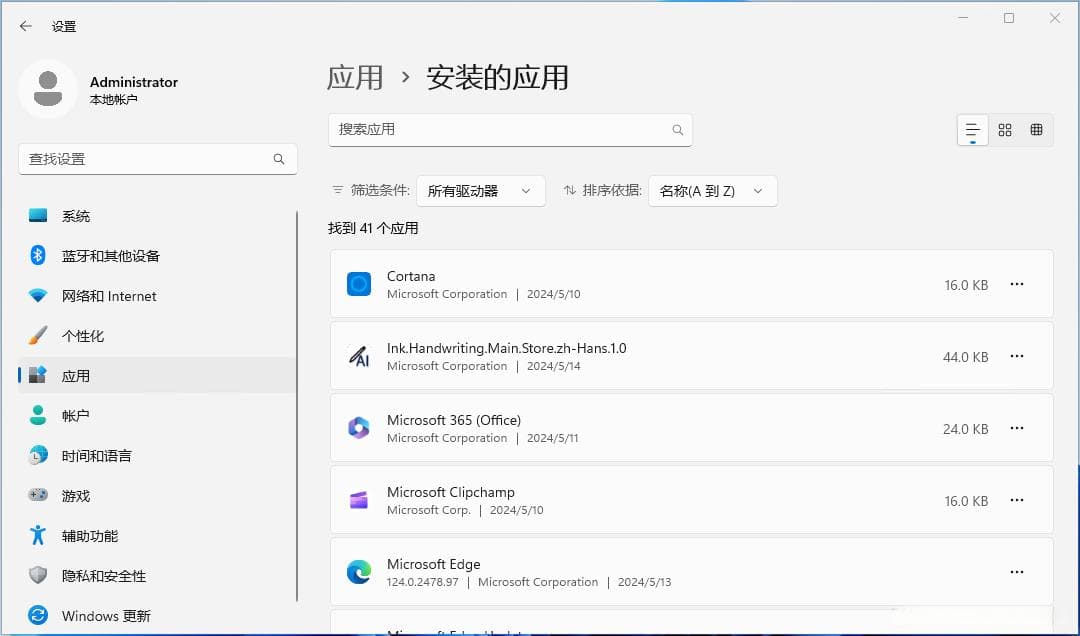Go back with the arrow icon

tap(25, 26)
